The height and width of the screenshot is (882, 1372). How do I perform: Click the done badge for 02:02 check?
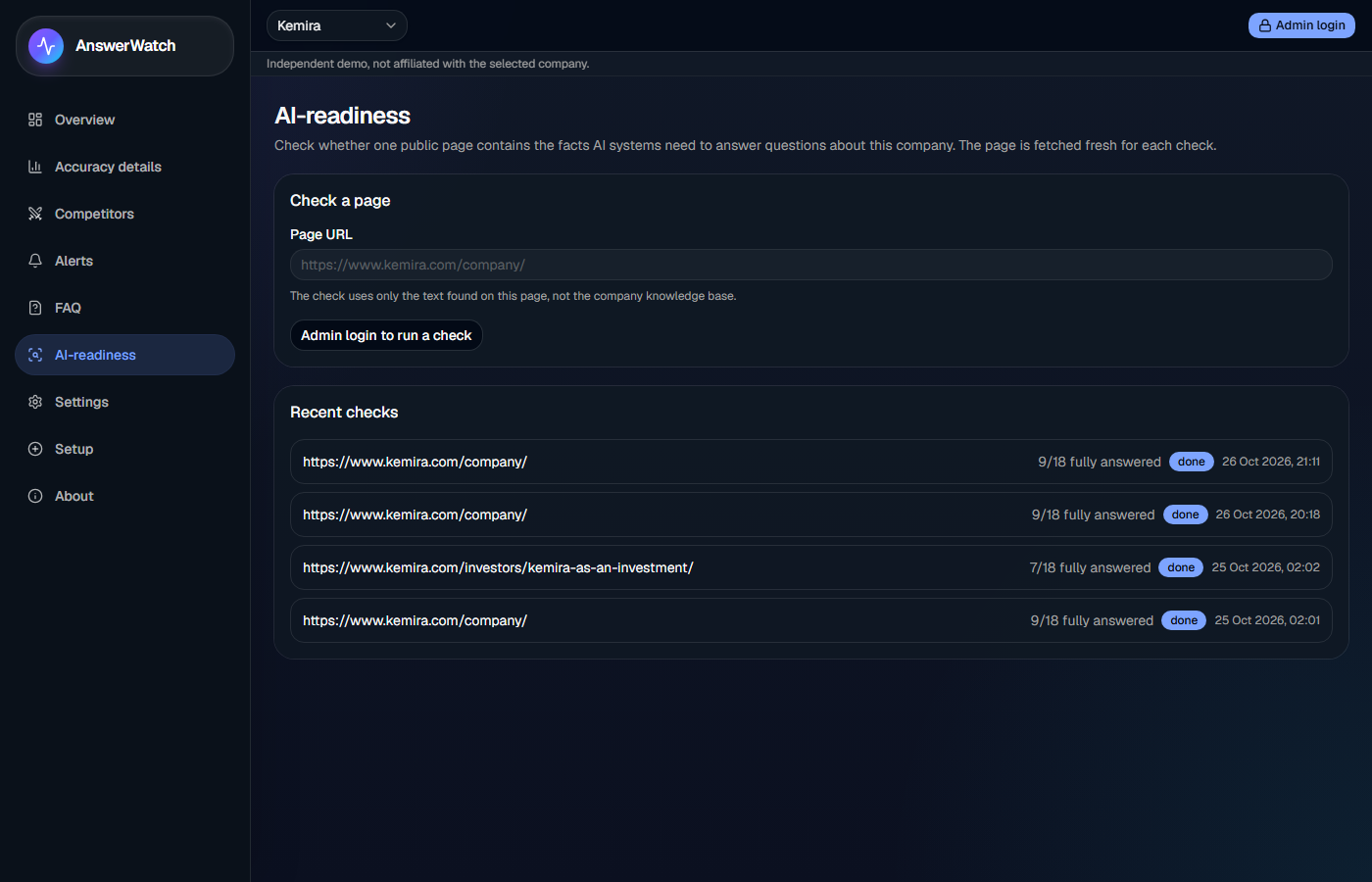(x=1181, y=567)
